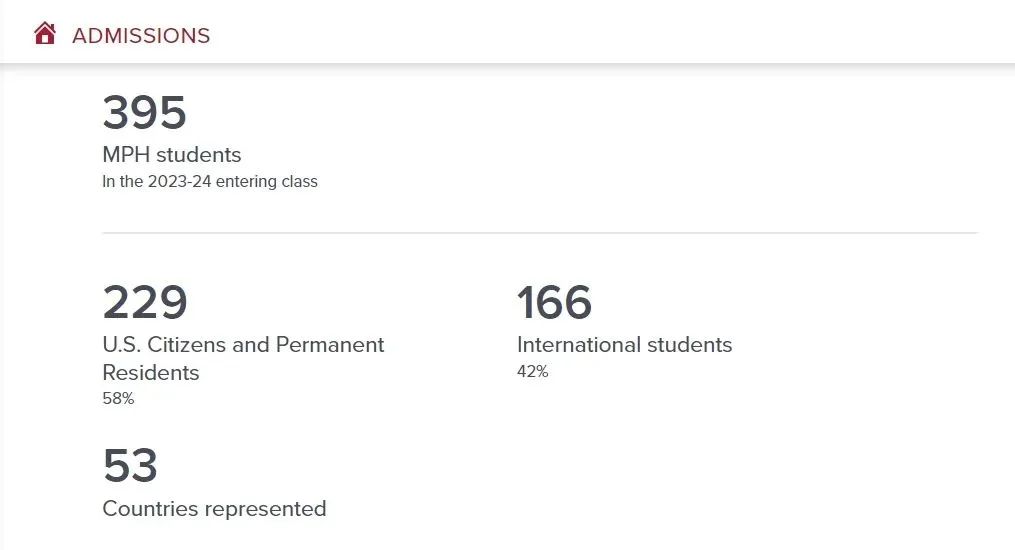Image resolution: width=1015 pixels, height=550 pixels.
Task: Click the word 'Residents' below U.S. Citizens
Action: pyautogui.click(x=151, y=373)
